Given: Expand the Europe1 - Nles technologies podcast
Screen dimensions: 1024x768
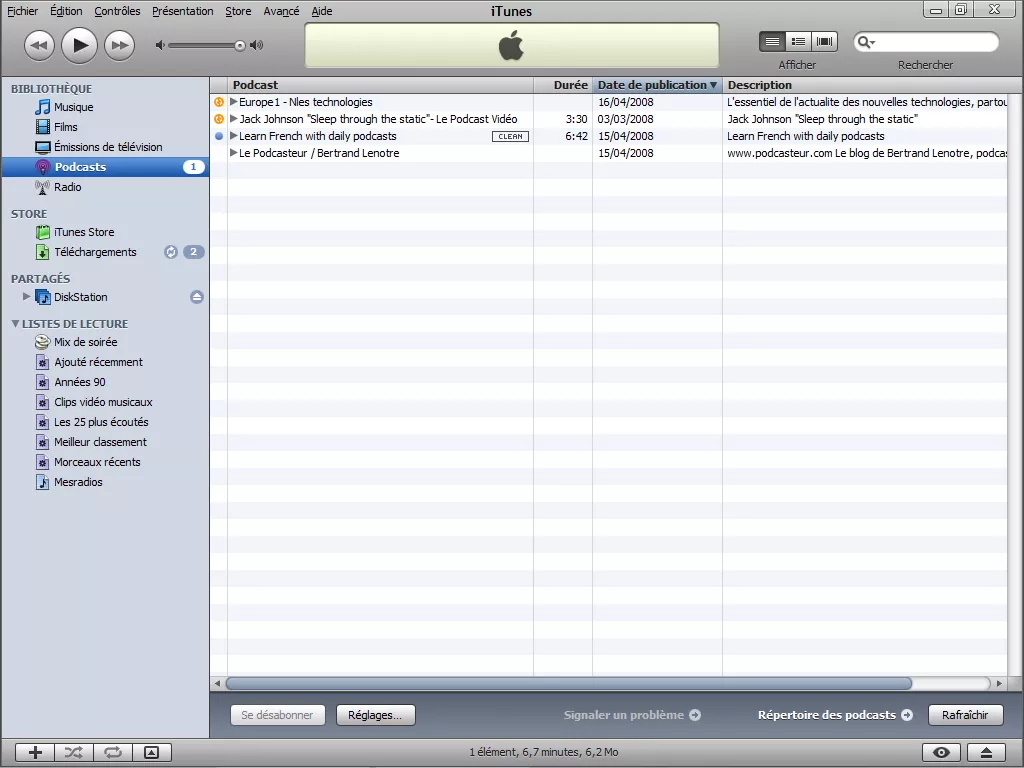Looking at the screenshot, I should (x=233, y=102).
